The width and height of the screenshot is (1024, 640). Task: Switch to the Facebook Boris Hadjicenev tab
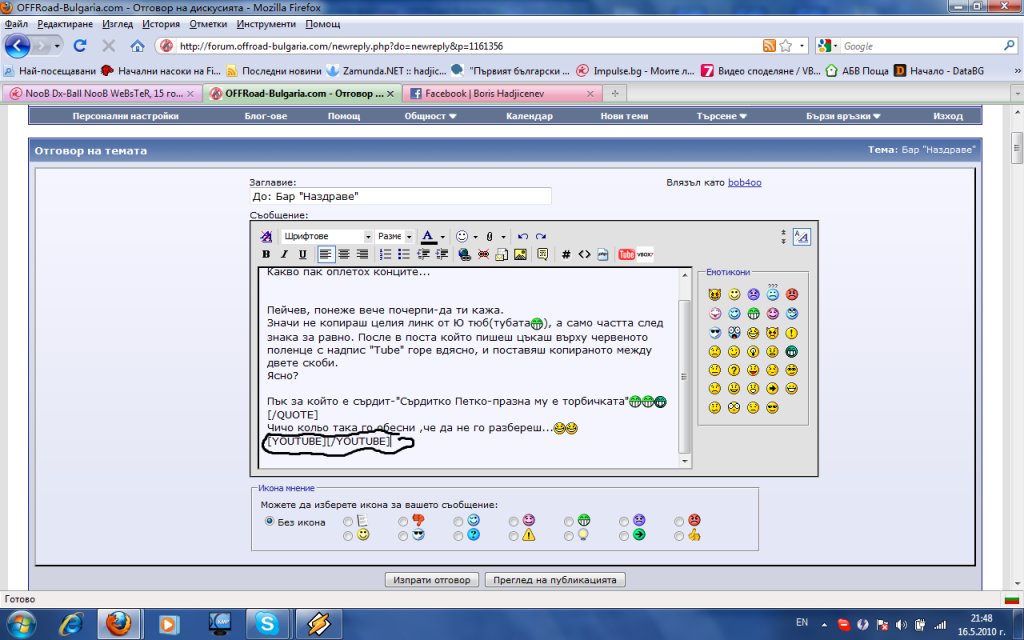point(502,93)
